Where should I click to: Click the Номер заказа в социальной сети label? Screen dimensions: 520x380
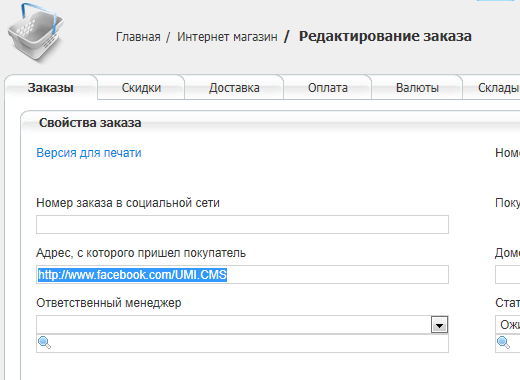[128, 203]
